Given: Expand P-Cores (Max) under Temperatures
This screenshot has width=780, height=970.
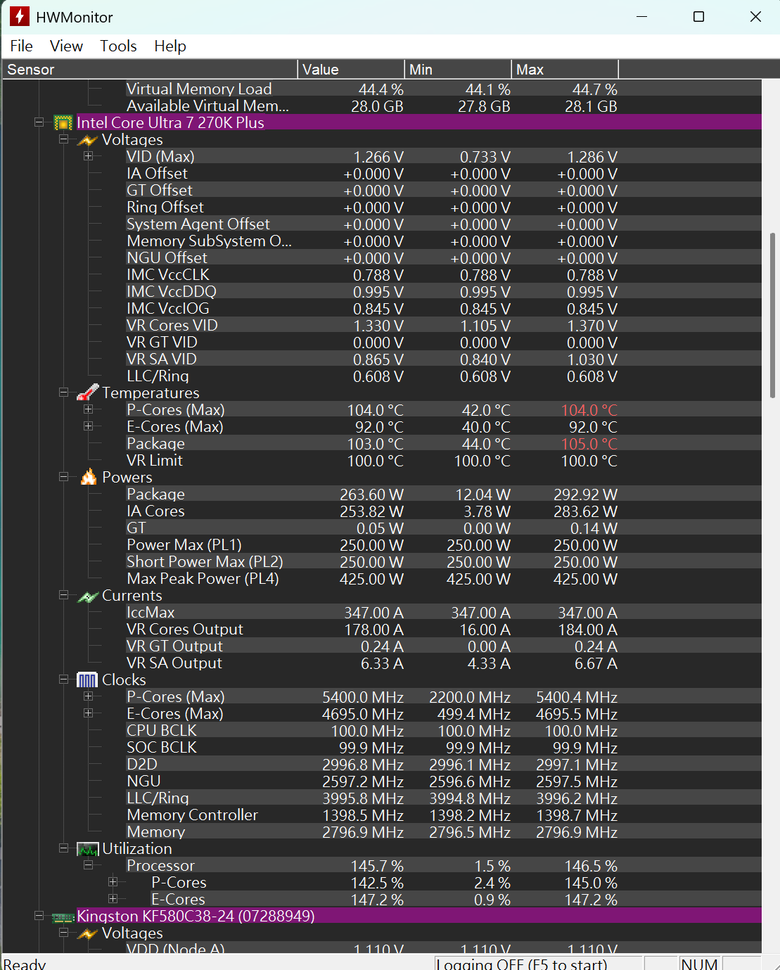Looking at the screenshot, I should [88, 410].
